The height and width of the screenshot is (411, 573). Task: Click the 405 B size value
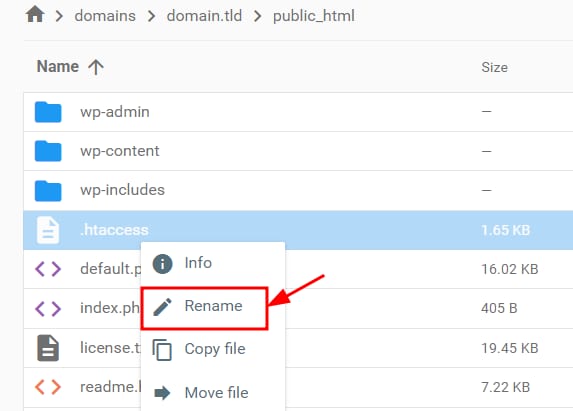tap(499, 308)
